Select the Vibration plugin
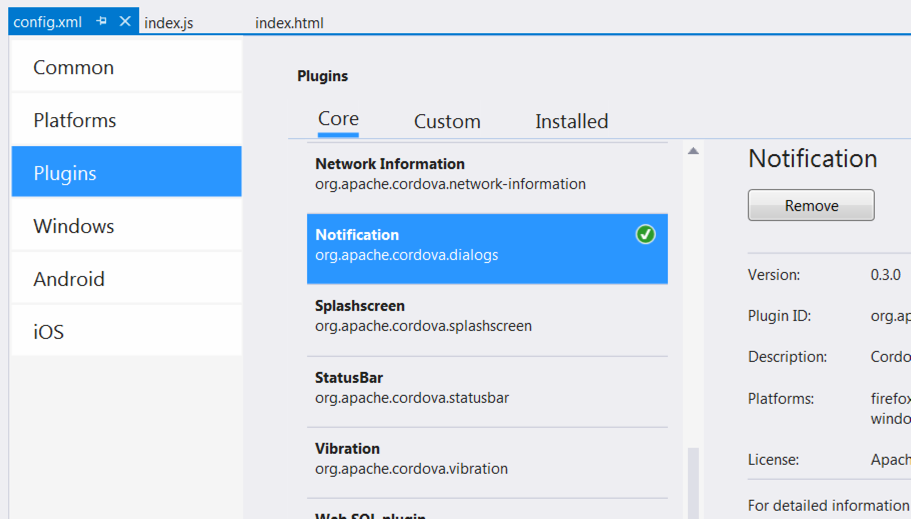 point(487,463)
